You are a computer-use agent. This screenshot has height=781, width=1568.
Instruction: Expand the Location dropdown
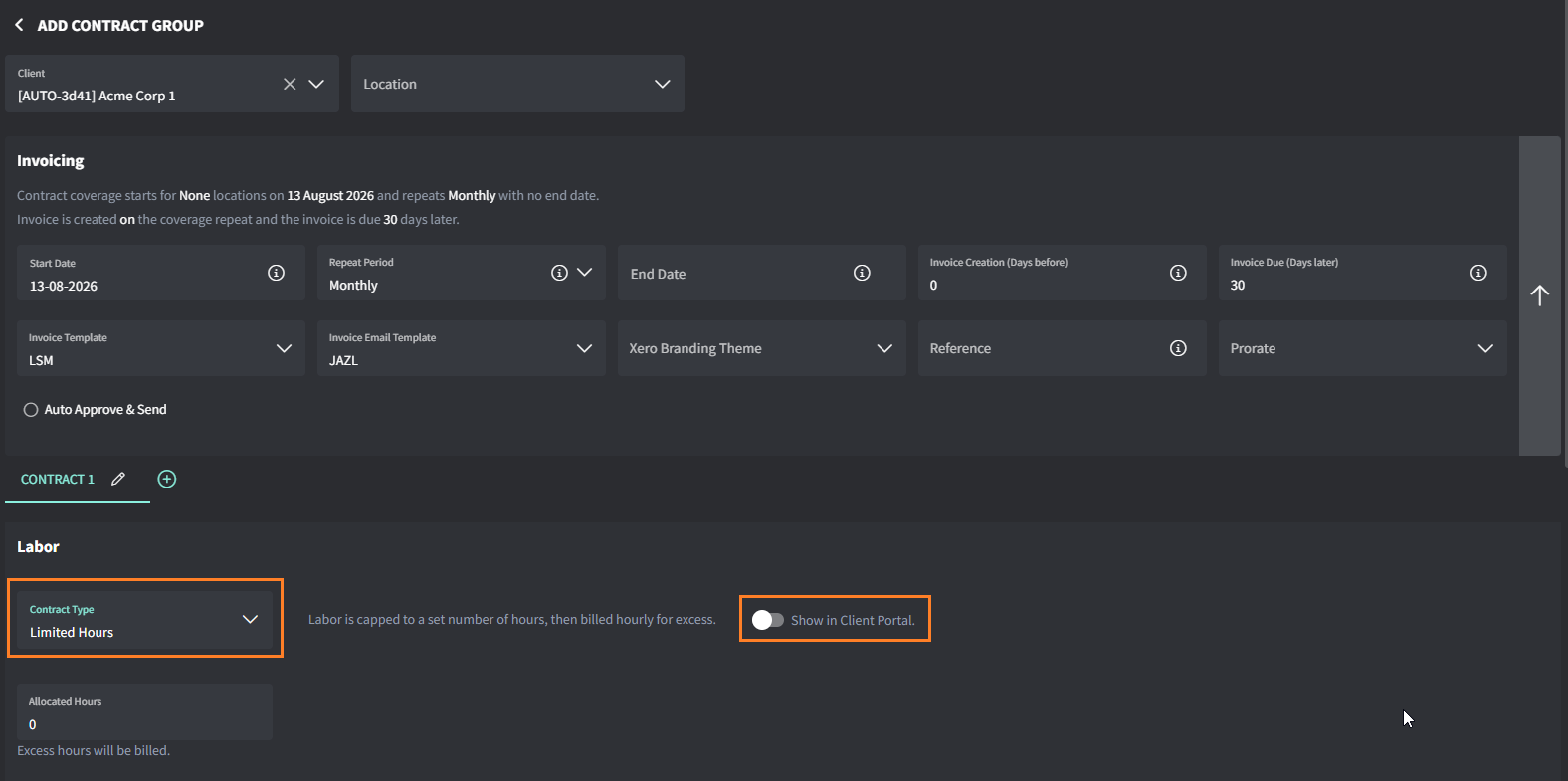coord(517,84)
